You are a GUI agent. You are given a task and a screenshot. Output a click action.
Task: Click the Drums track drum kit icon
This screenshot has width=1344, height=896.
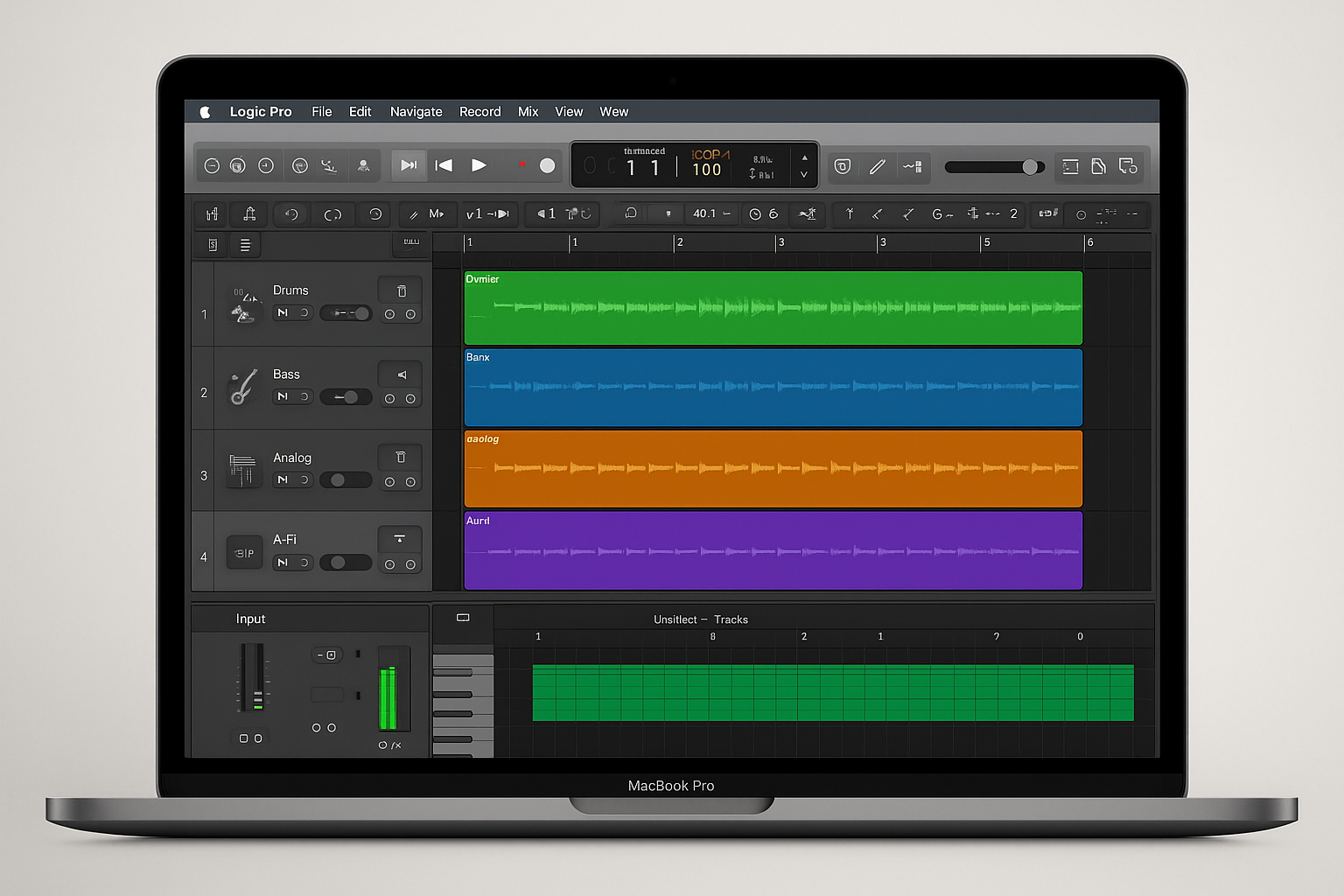tap(244, 304)
